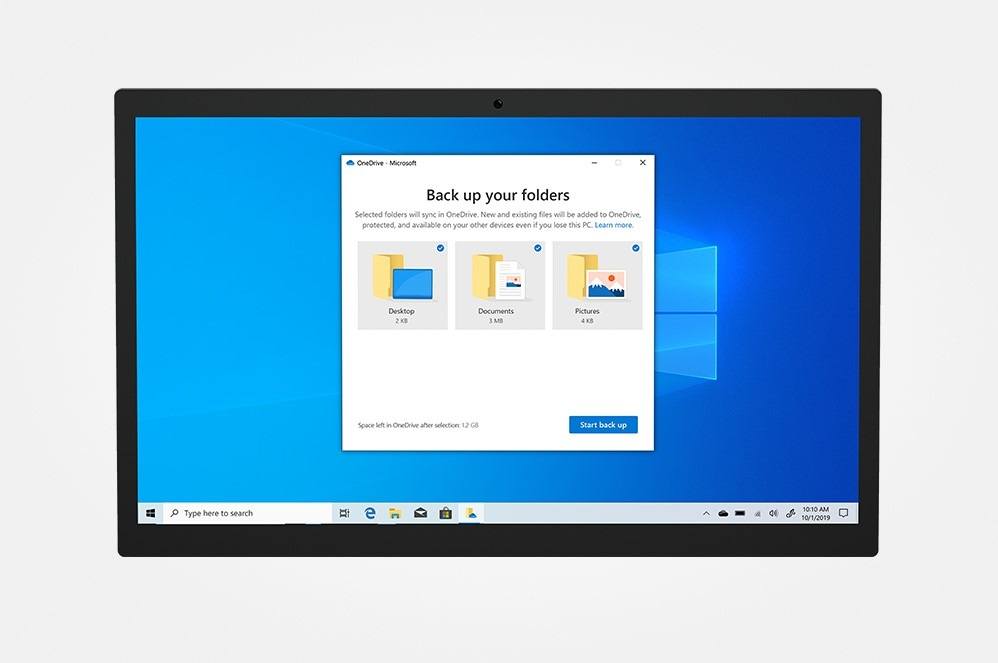This screenshot has height=663, width=998.
Task: Open the Windows Start menu
Action: (151, 513)
